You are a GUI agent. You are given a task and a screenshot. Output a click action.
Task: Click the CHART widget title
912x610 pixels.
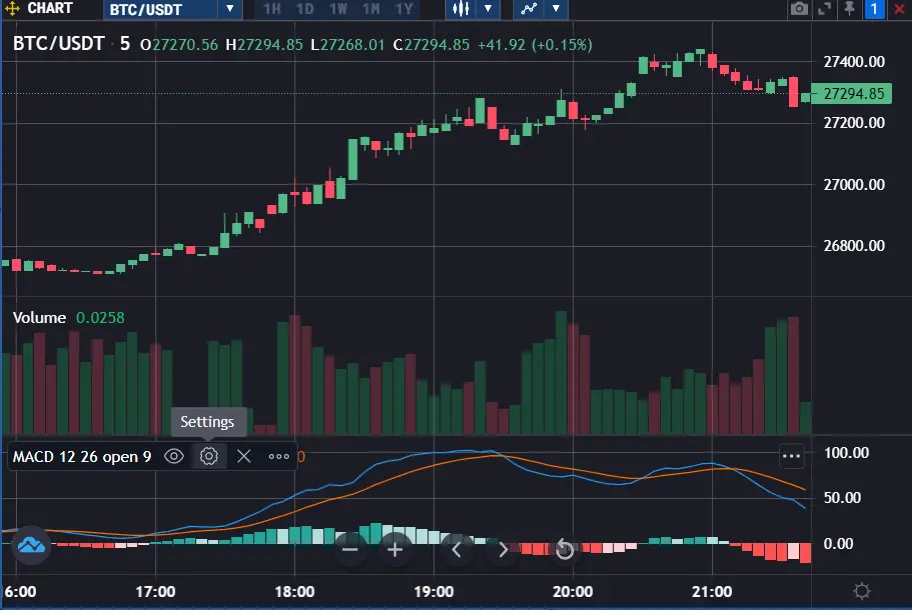(x=50, y=9)
